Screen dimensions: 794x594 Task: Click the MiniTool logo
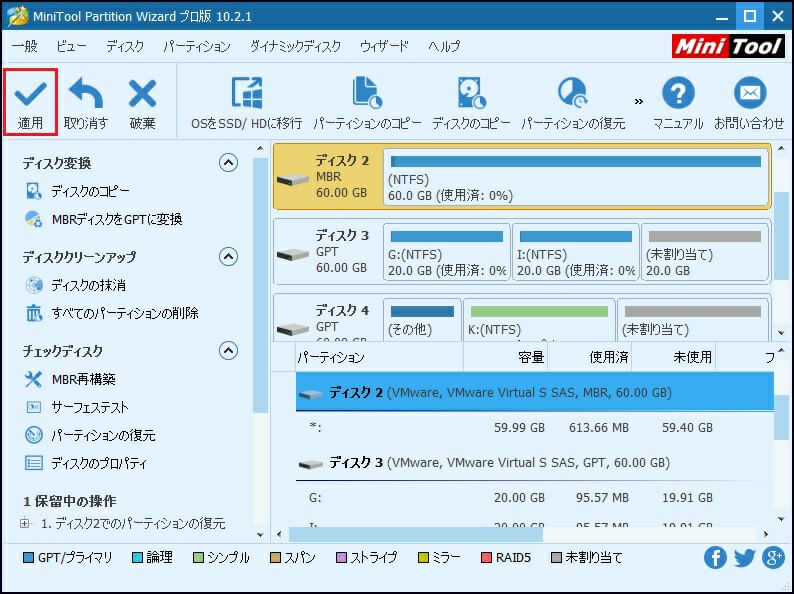[729, 46]
